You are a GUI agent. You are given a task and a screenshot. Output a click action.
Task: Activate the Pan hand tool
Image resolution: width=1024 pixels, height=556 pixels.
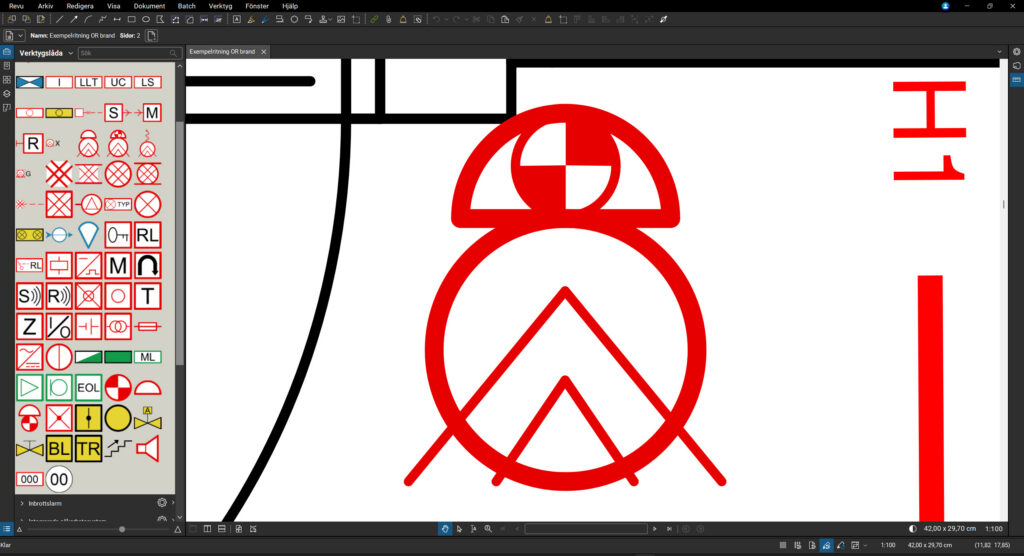pos(445,529)
